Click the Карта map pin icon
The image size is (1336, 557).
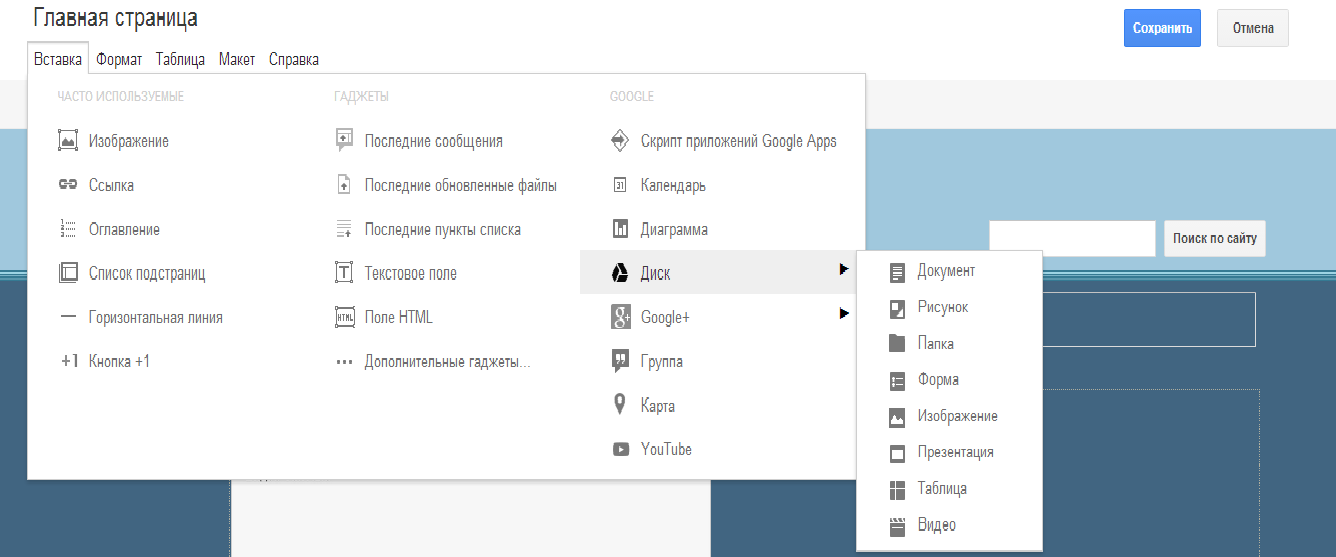620,405
